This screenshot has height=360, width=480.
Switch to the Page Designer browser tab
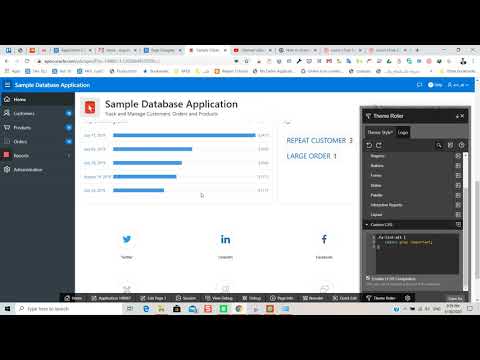coord(163,50)
